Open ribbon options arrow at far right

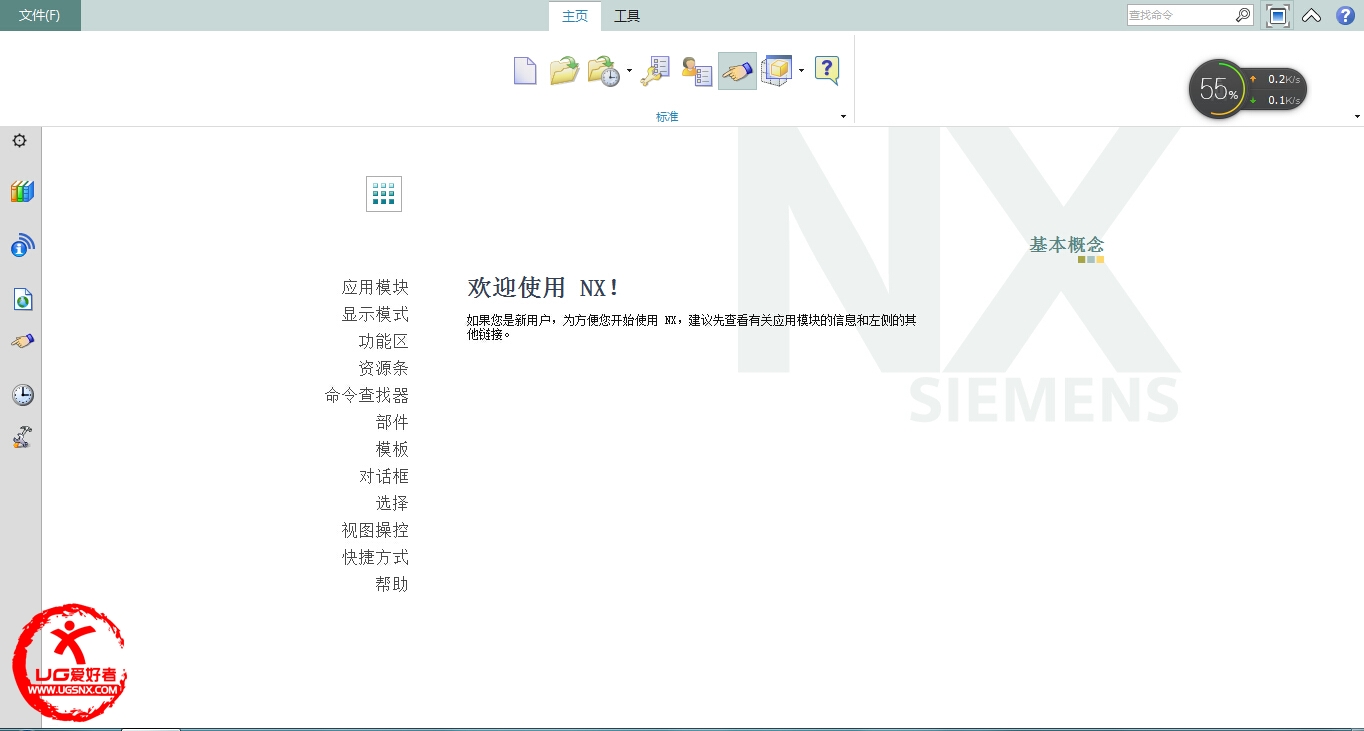coord(1357,117)
